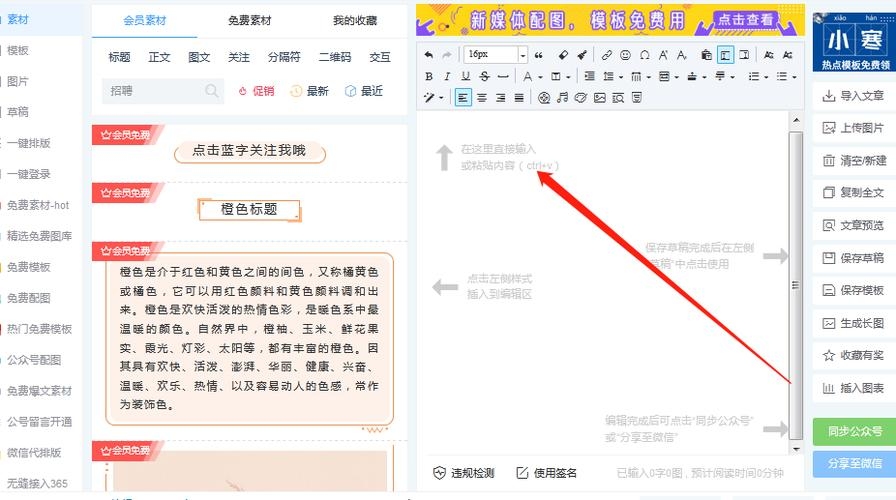
Task: Align text left
Action: pyautogui.click(x=462, y=98)
